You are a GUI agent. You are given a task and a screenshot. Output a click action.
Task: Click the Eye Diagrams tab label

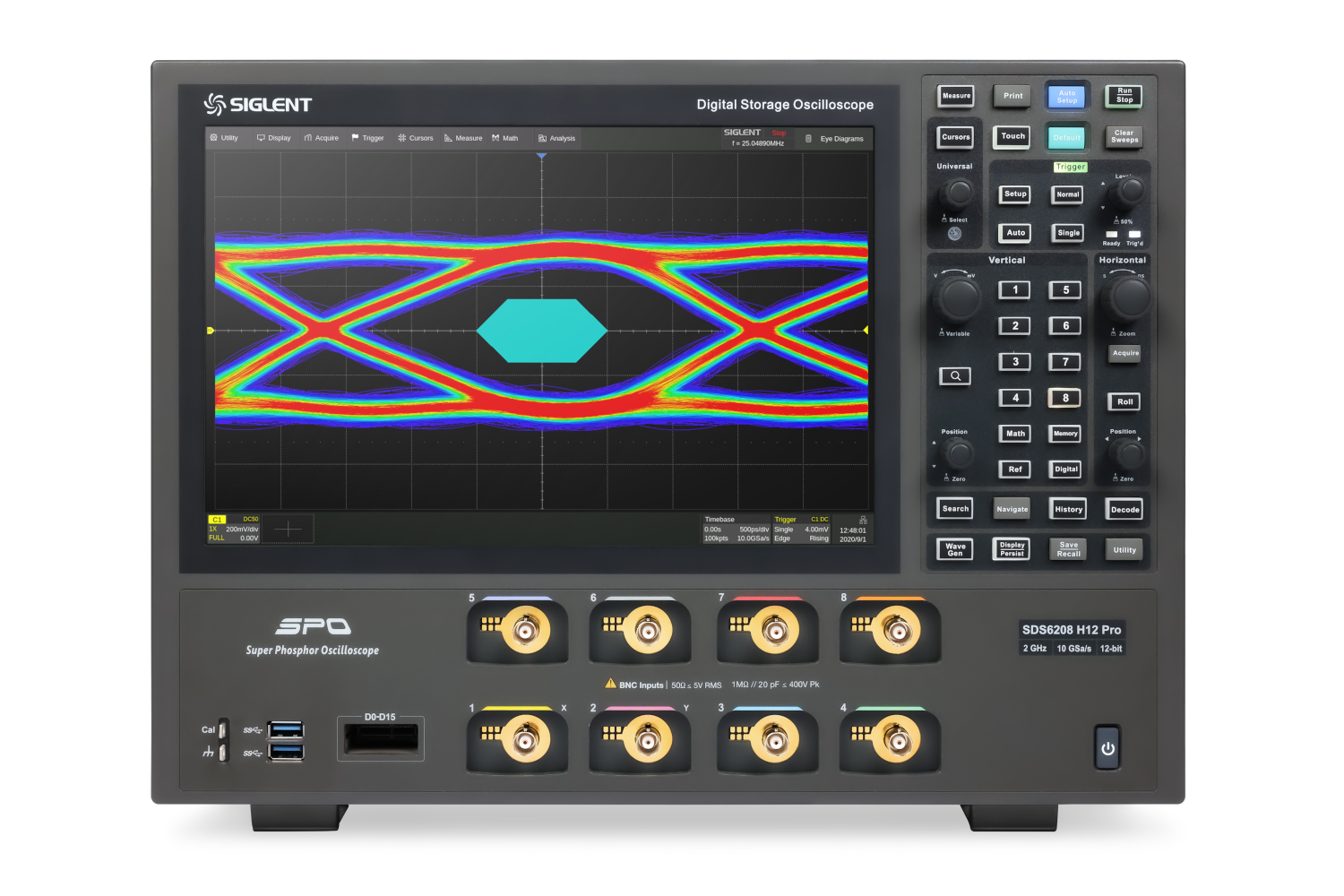point(840,138)
